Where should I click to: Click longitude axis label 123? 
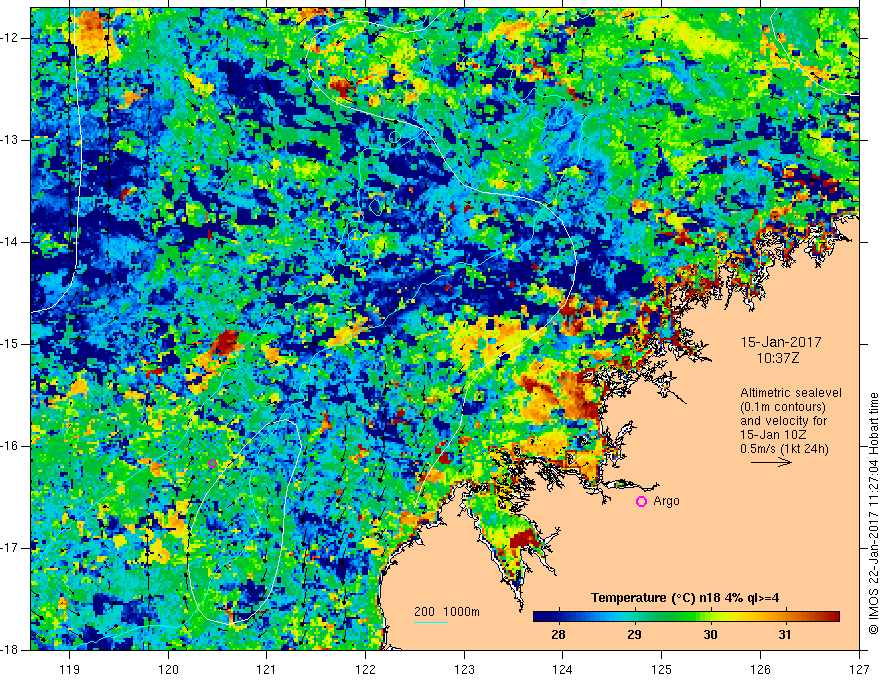coord(464,669)
